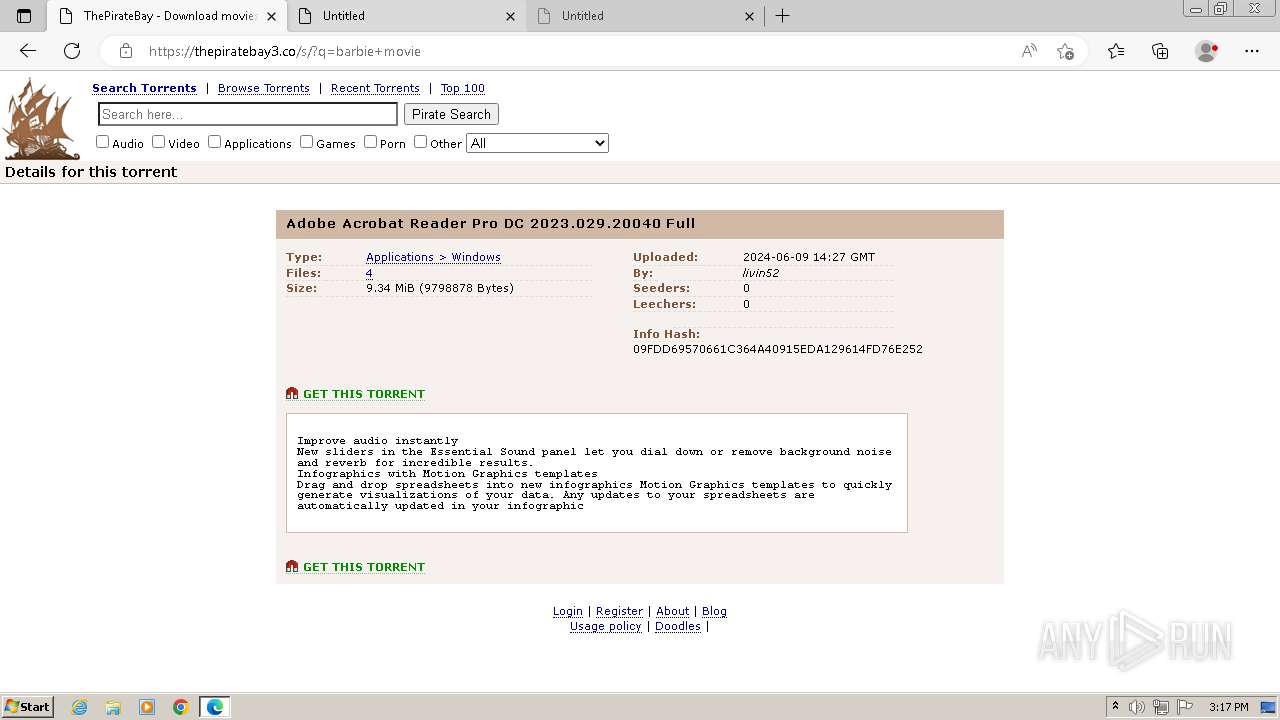Enable the Porn category checkbox
Image resolution: width=1280 pixels, height=720 pixels.
click(370, 142)
